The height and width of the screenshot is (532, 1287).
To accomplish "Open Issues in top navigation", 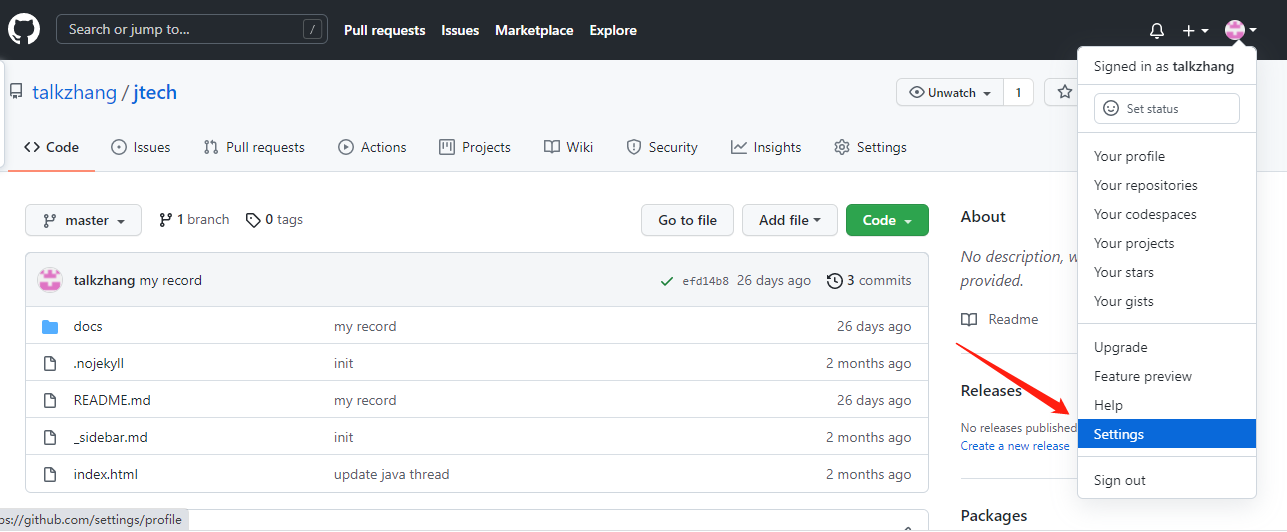I will tap(460, 31).
